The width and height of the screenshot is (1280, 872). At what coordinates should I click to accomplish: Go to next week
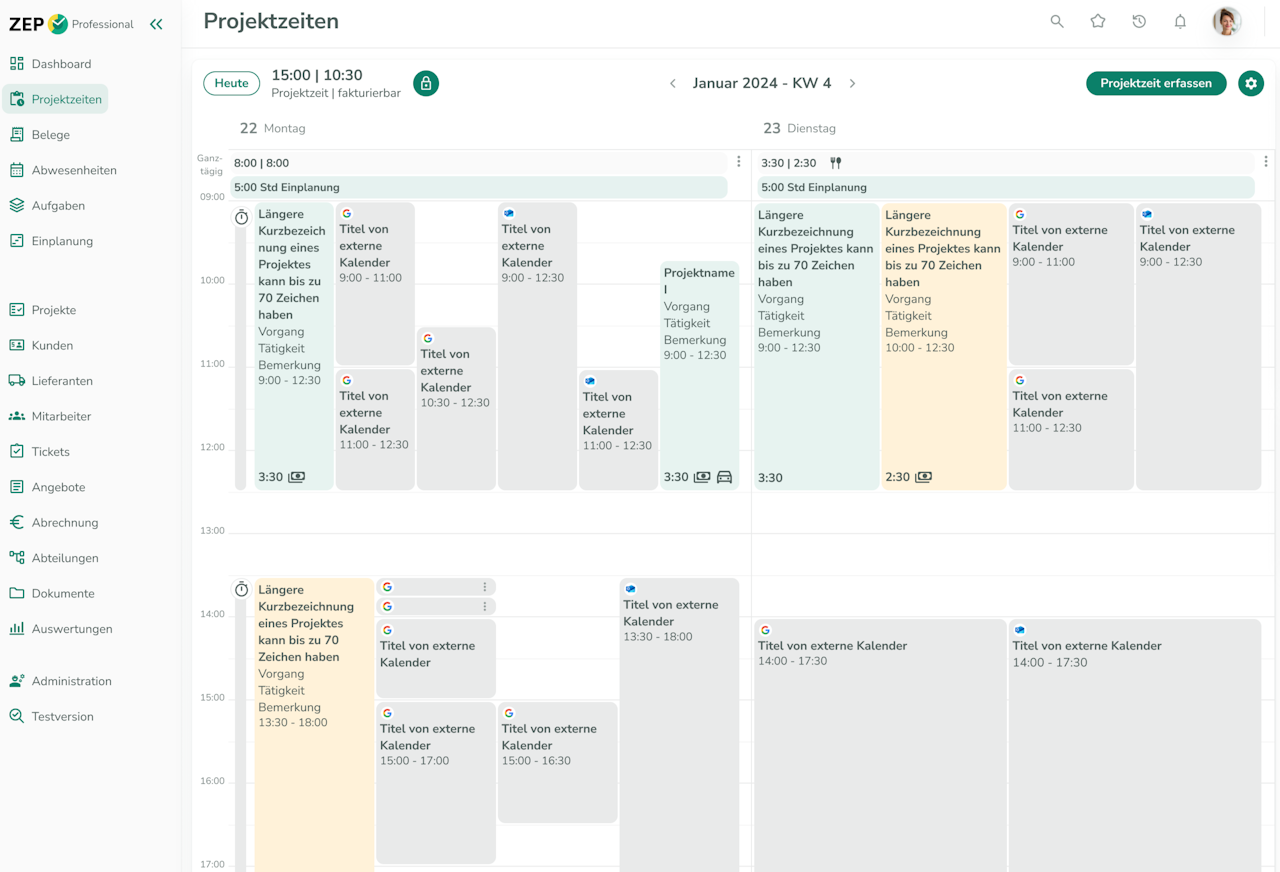pyautogui.click(x=853, y=83)
